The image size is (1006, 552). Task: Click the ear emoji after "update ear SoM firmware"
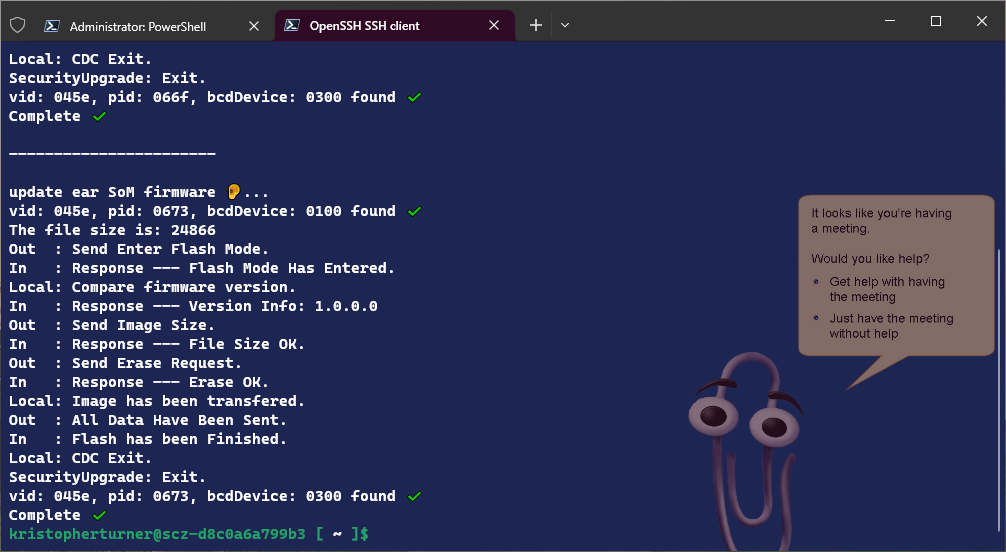tap(233, 192)
